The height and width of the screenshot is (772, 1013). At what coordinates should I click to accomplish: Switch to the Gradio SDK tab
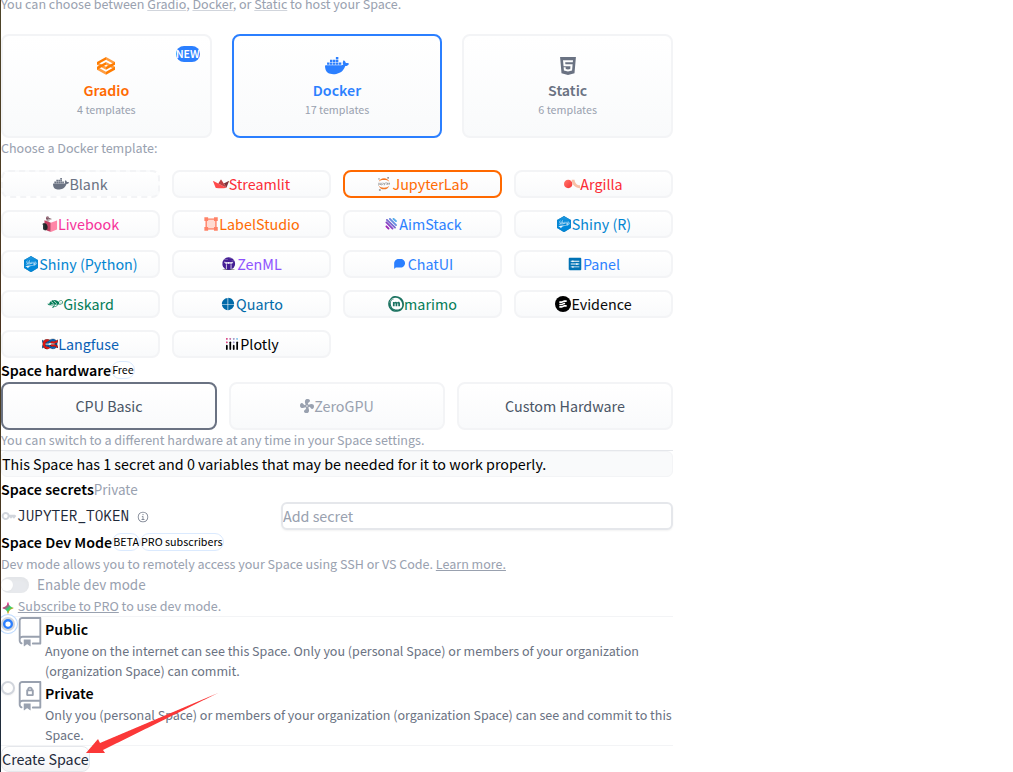click(x=106, y=86)
